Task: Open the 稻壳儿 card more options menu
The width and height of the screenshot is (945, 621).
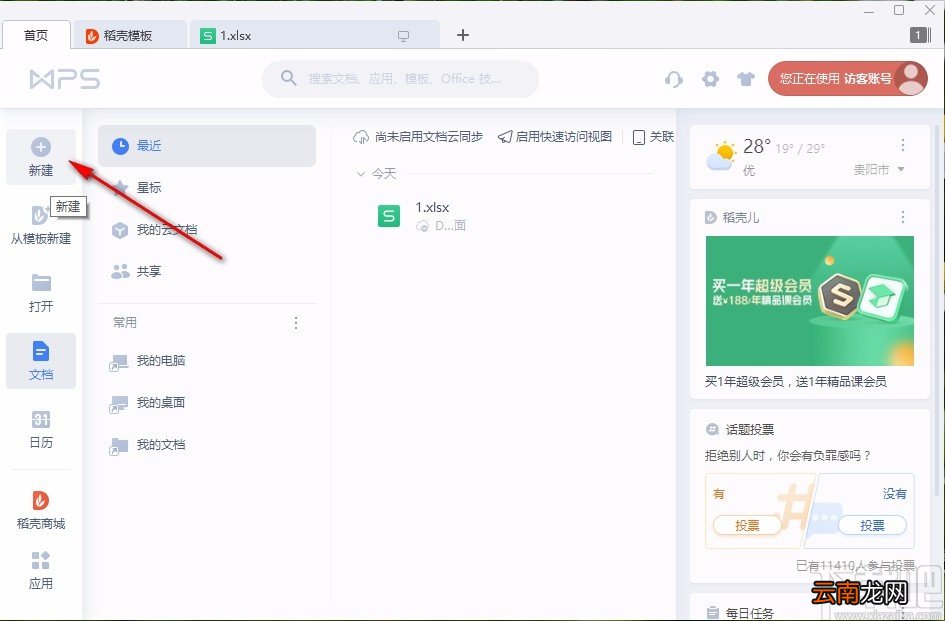Action: (x=903, y=217)
